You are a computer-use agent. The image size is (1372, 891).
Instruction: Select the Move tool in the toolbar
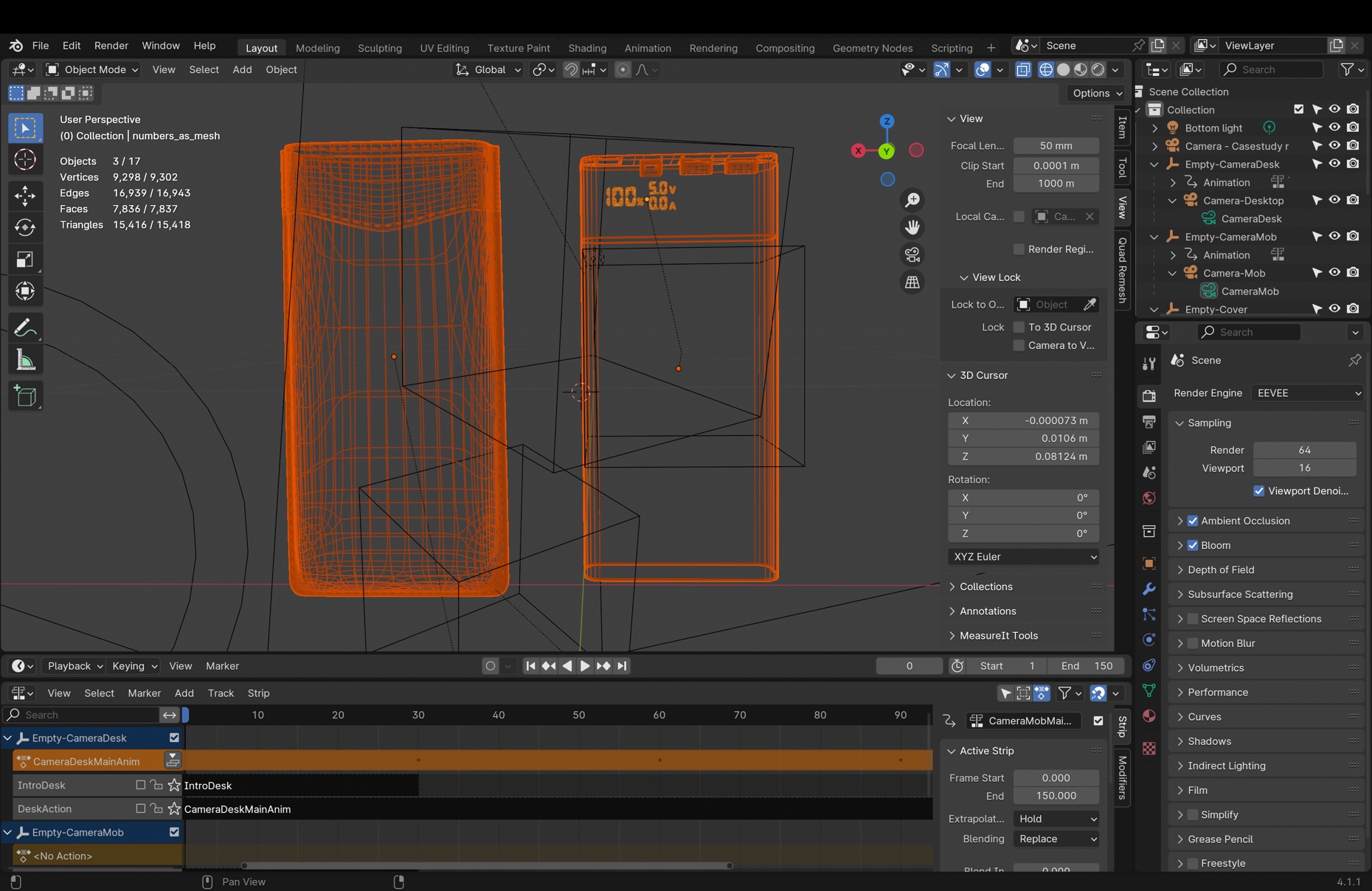click(25, 195)
